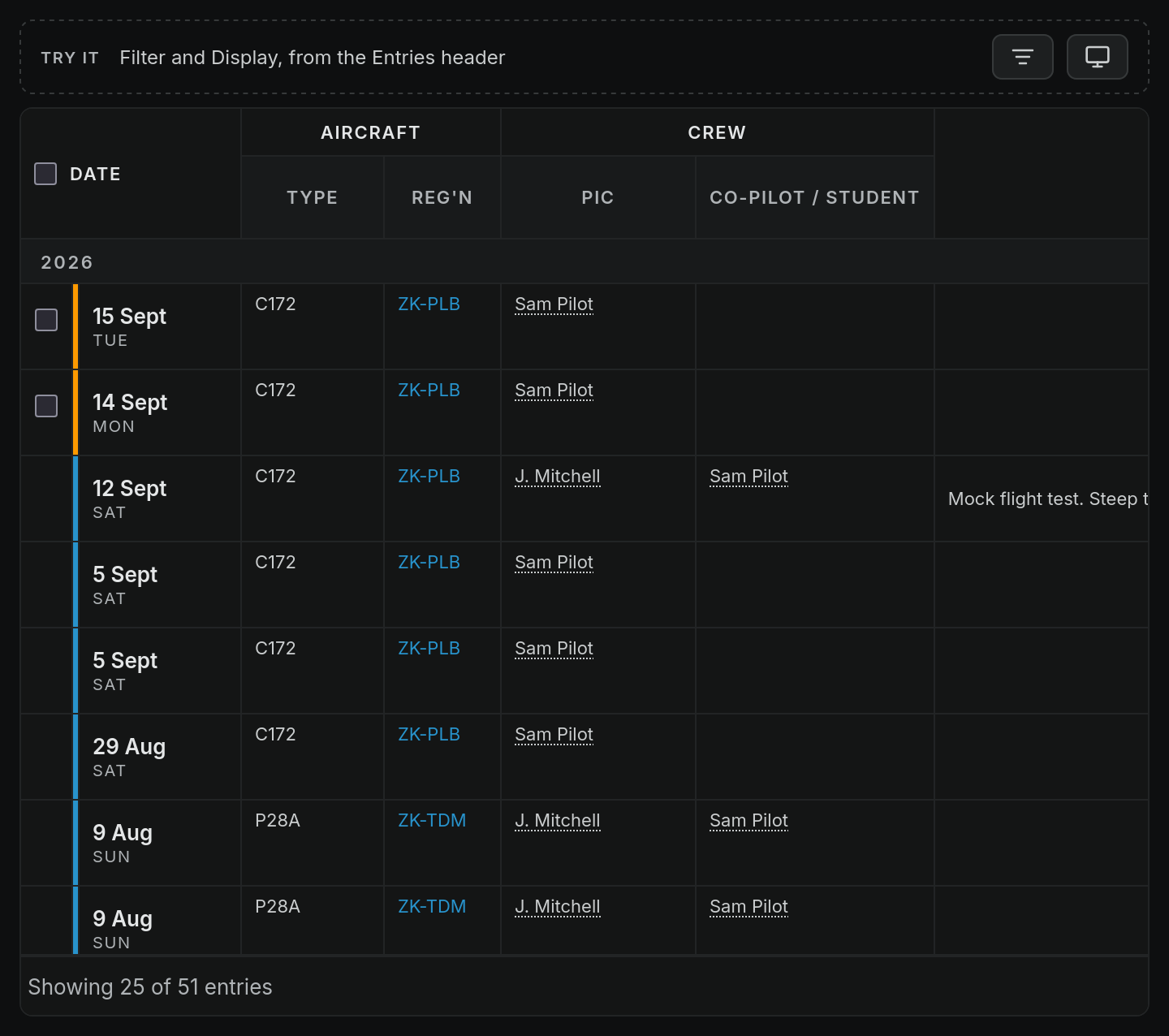Click co-pilot Sam Pilot in the 12 Sept row

(748, 476)
